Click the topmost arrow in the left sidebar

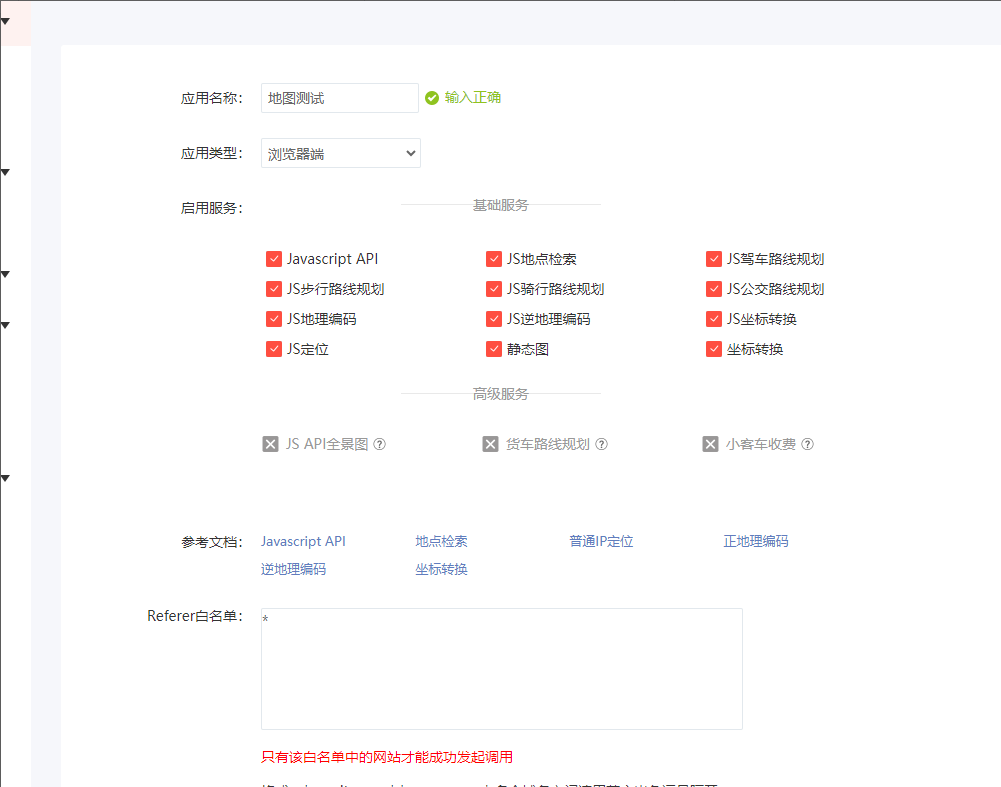pyautogui.click(x=5, y=20)
